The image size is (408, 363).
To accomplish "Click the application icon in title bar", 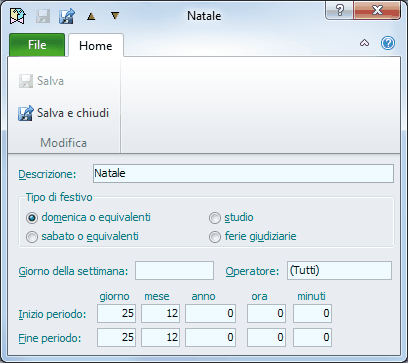I will (x=17, y=16).
